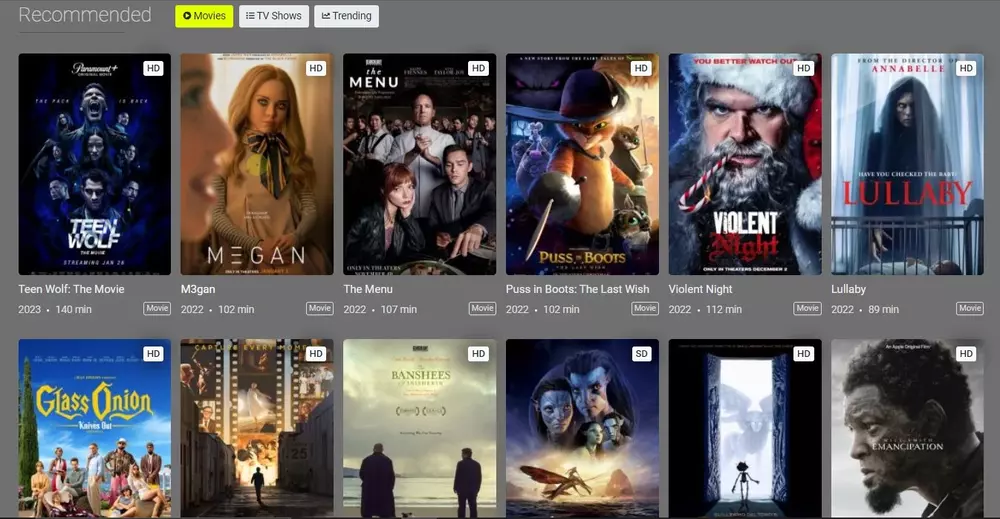
Task: Open the M3gan movie poster
Action: 257,164
